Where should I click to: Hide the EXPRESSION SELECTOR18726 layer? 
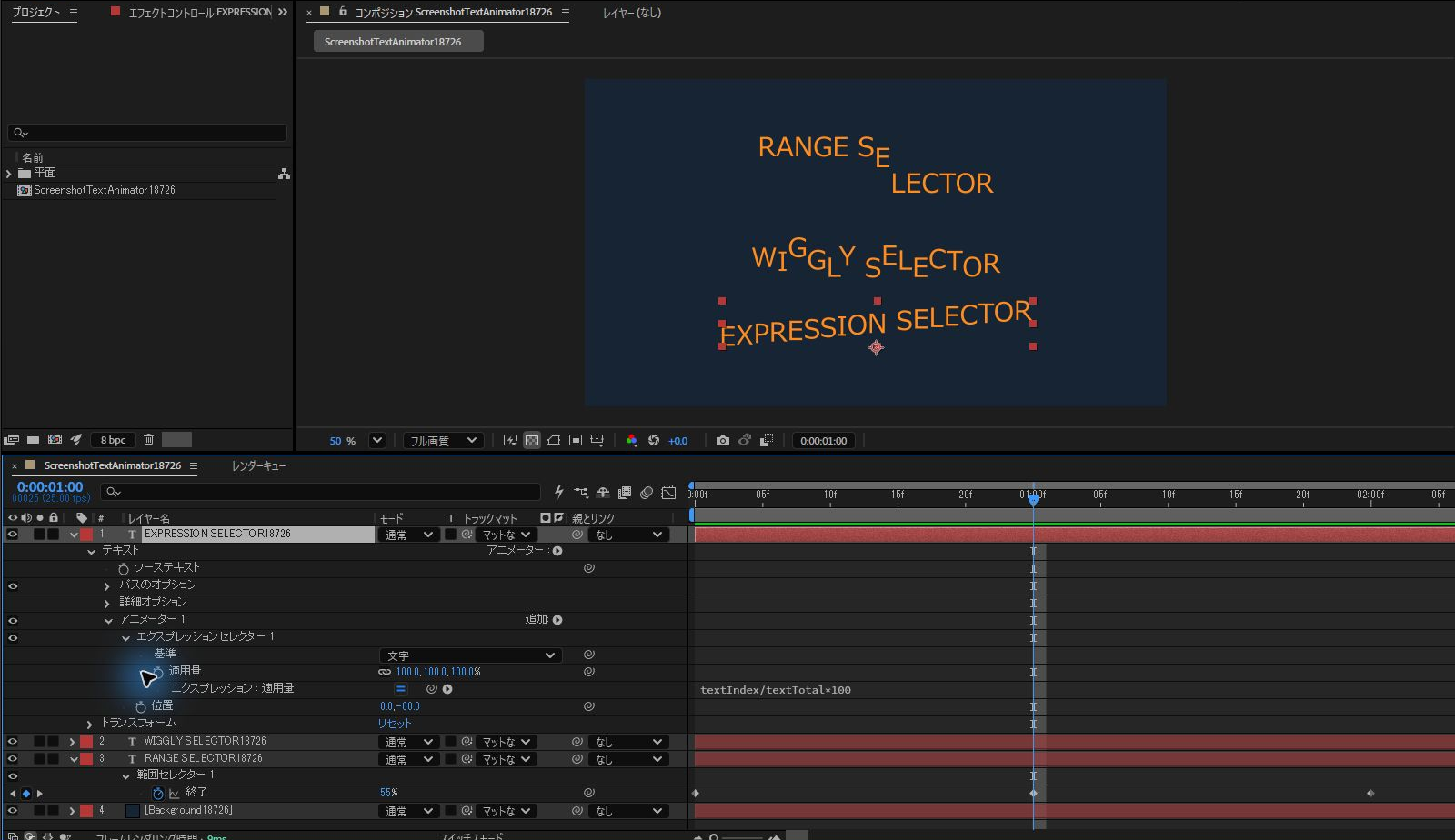tap(13, 535)
